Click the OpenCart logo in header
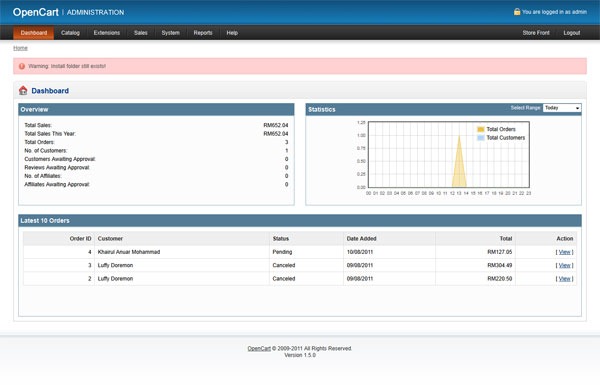Screen dimensions: 600x385 click(x=36, y=12)
